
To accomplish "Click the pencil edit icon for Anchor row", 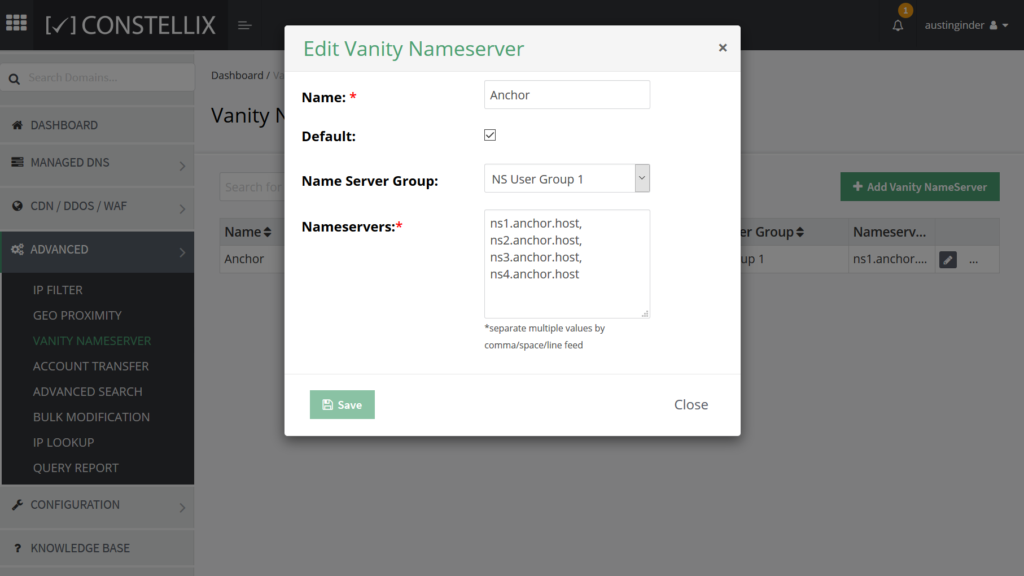I will (948, 259).
